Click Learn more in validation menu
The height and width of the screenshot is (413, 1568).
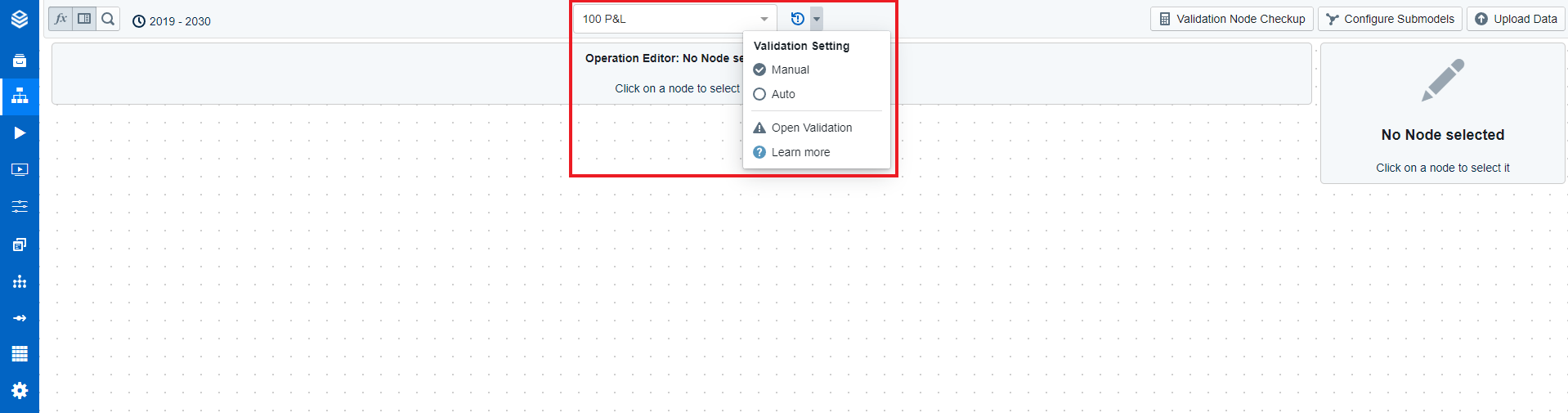point(800,152)
